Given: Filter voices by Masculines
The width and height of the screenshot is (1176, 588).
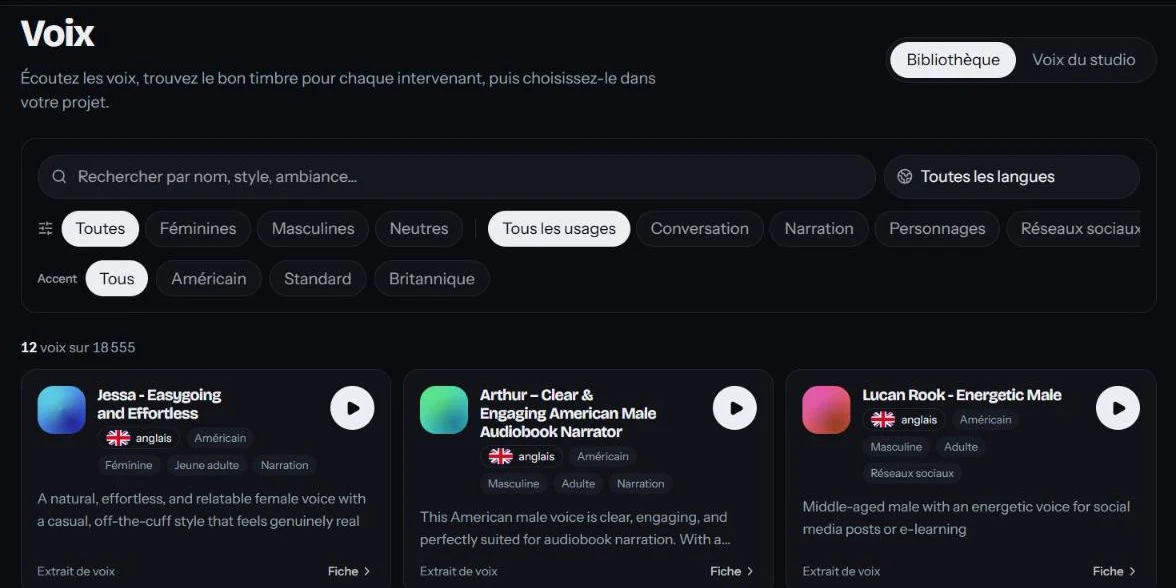Looking at the screenshot, I should click(x=313, y=229).
